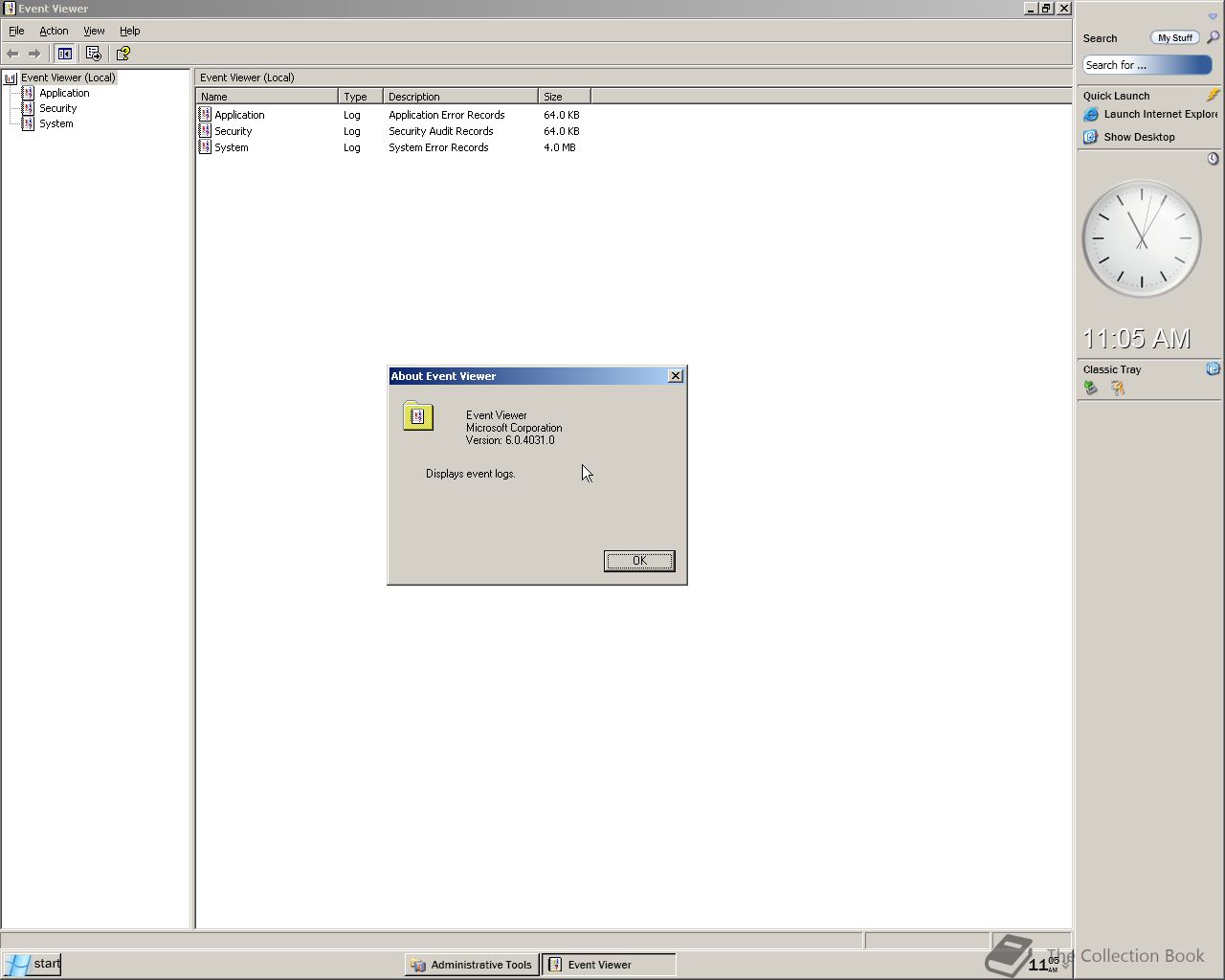Open the sidebar options dropdown arrow

pos(1213,16)
